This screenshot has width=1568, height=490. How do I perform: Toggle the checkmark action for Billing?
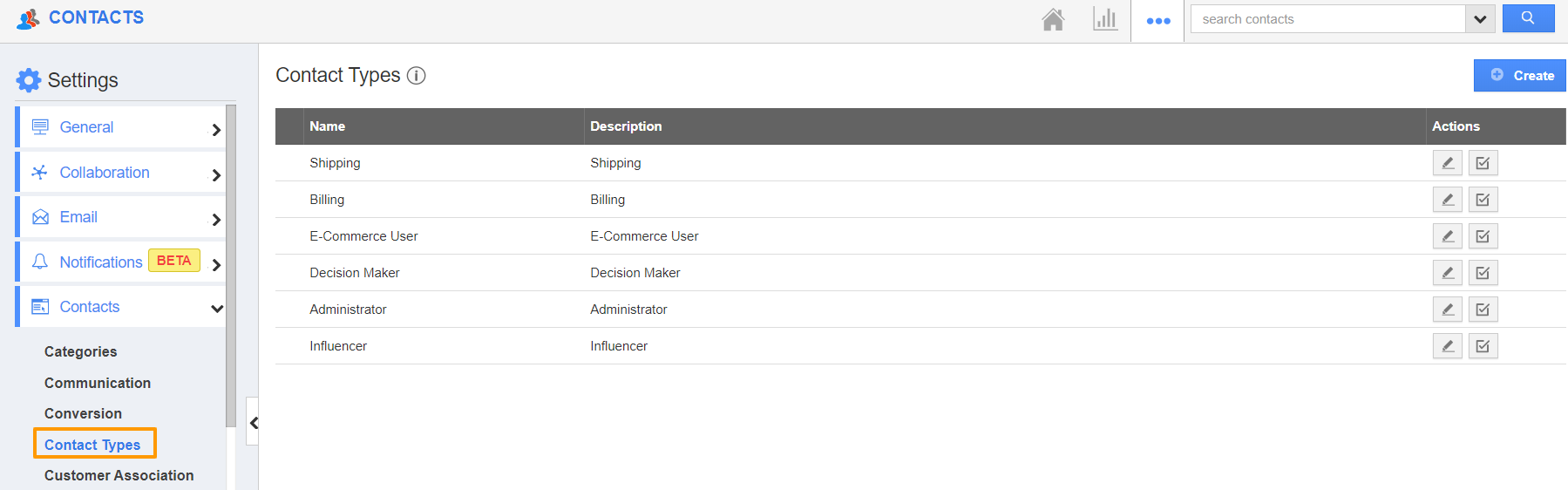click(1483, 200)
